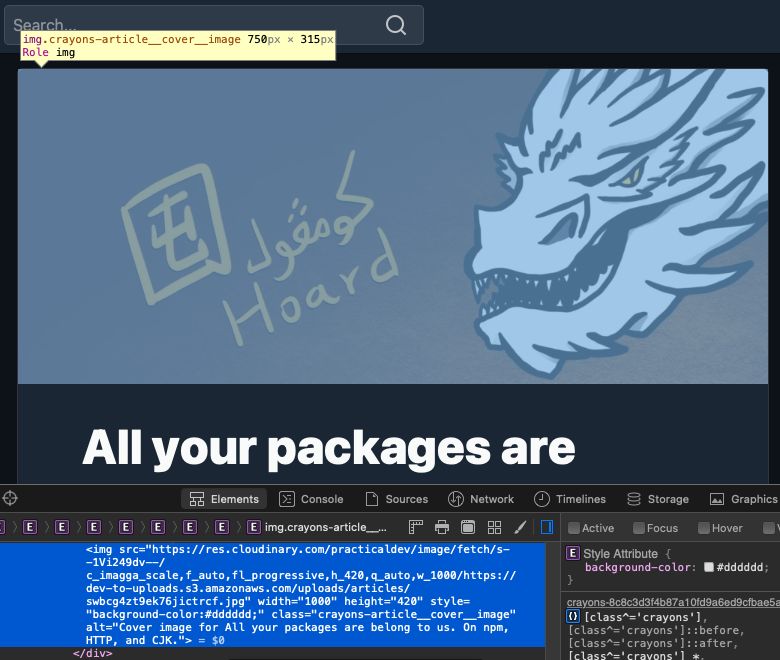The width and height of the screenshot is (780, 660).
Task: Toggle the Focus pseudo-class checkbox
Action: point(639,528)
